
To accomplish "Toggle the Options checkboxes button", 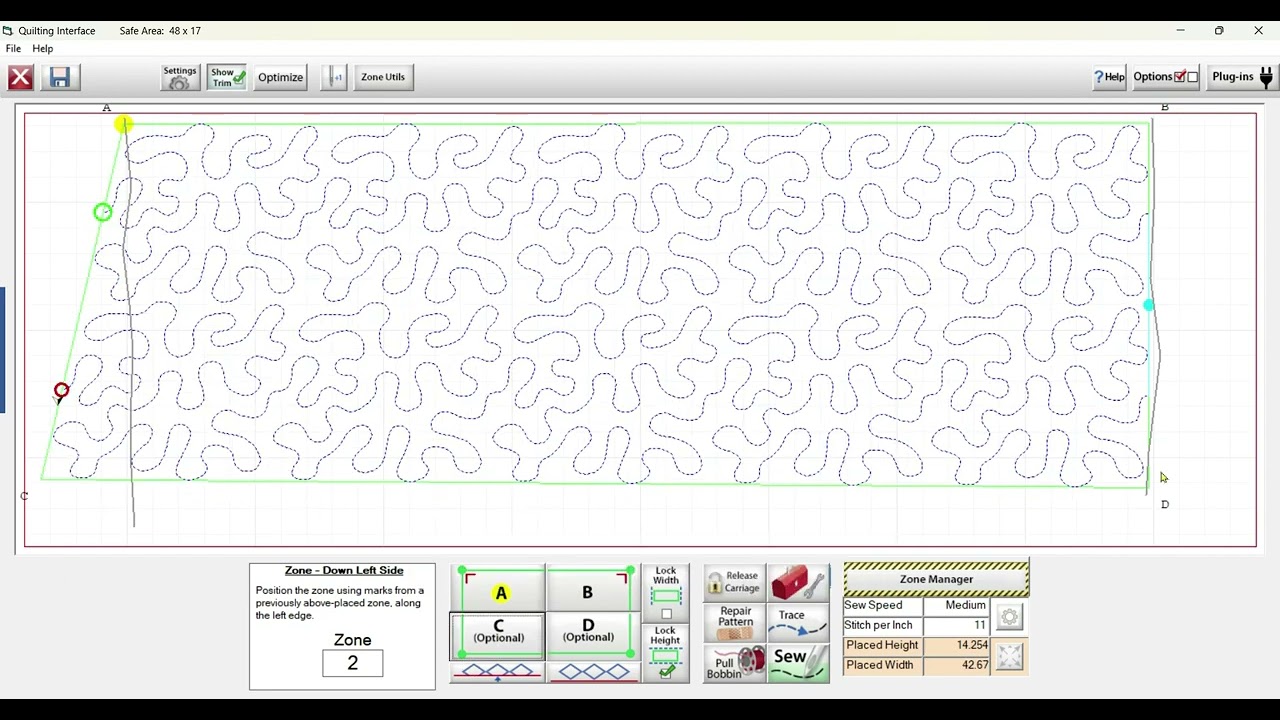I will pyautogui.click(x=1165, y=77).
